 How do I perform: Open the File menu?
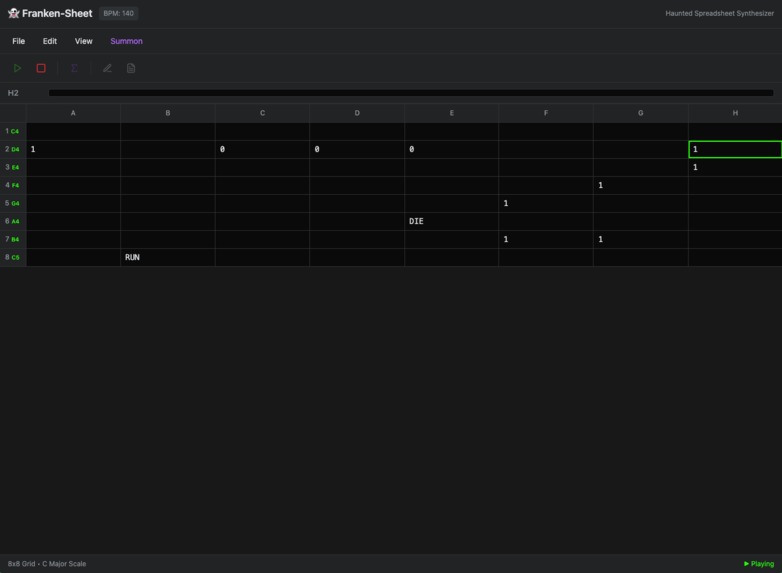18,41
